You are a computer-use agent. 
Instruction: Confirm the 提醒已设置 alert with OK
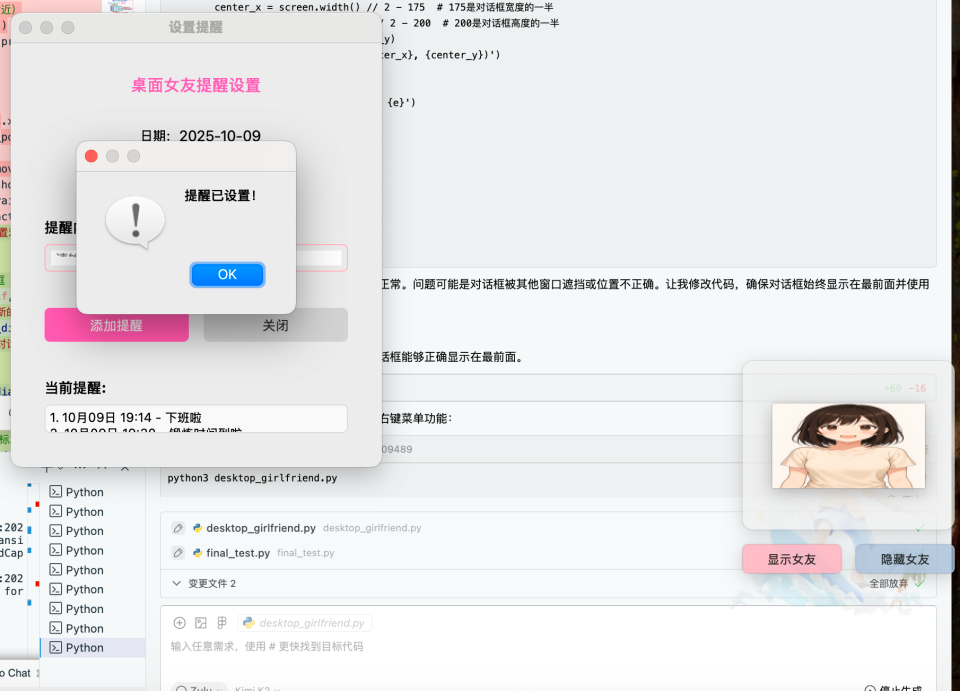click(x=227, y=274)
